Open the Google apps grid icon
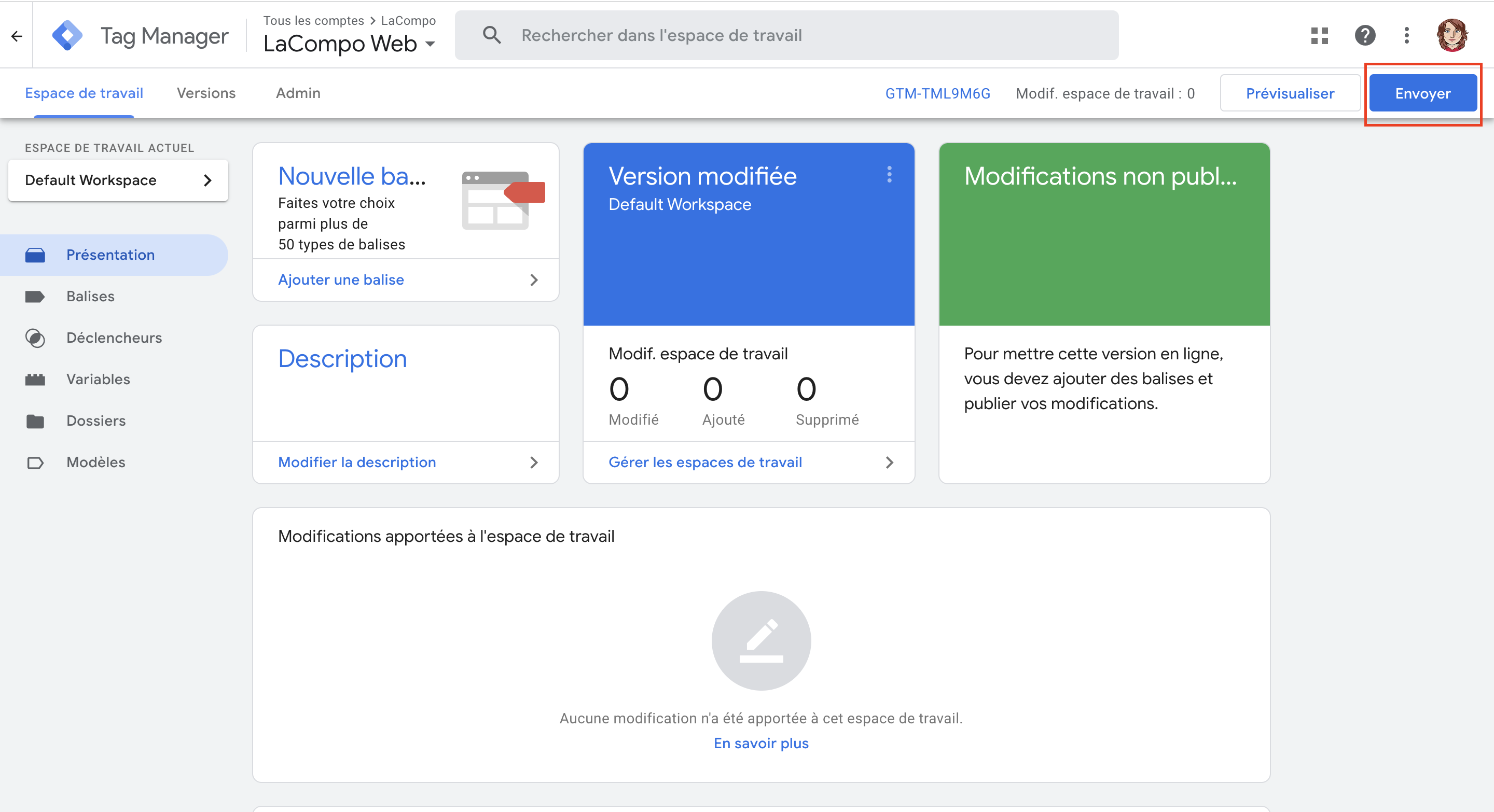This screenshot has height=812, width=1494. pyautogui.click(x=1319, y=35)
